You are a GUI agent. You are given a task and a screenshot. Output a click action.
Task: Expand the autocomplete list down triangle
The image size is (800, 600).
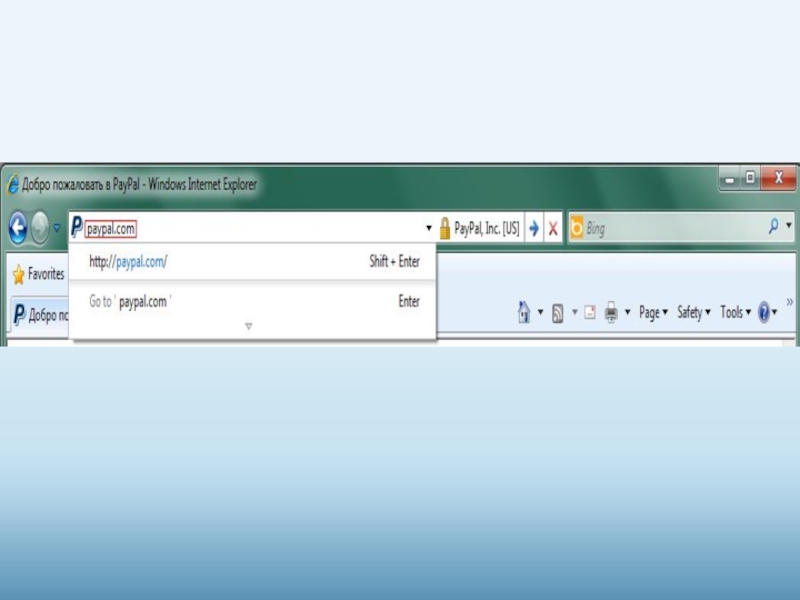point(248,326)
